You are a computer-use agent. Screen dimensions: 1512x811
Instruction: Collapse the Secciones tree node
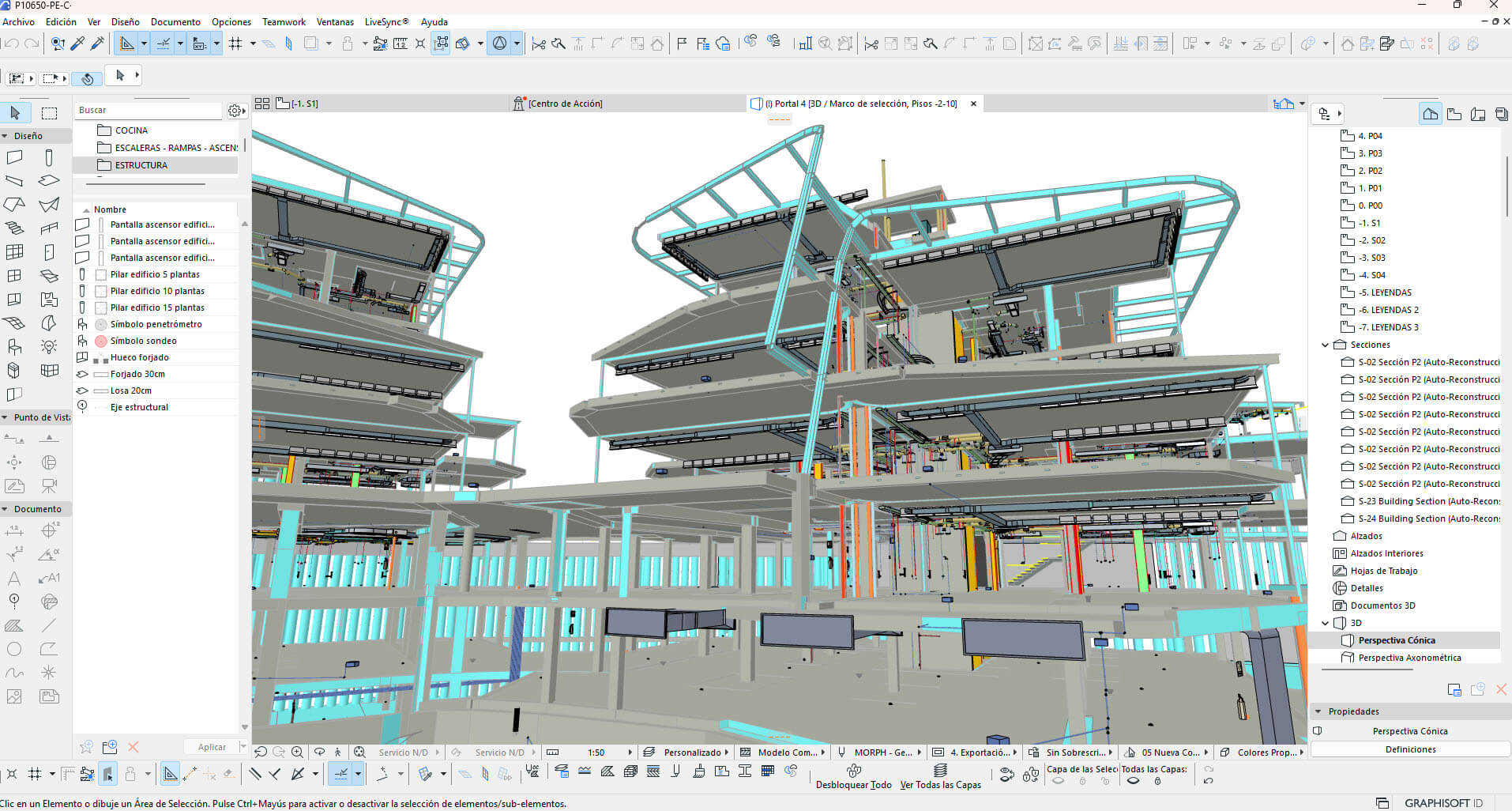pos(1325,345)
